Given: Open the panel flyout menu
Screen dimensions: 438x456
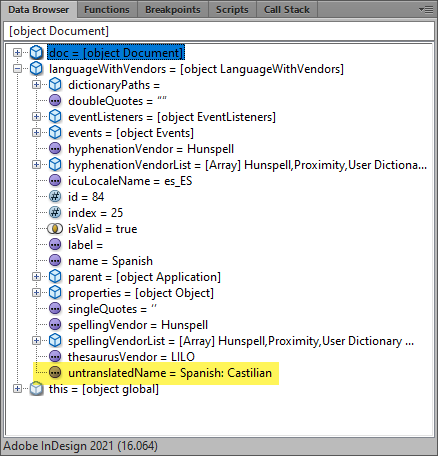Looking at the screenshot, I should click(x=426, y=10).
